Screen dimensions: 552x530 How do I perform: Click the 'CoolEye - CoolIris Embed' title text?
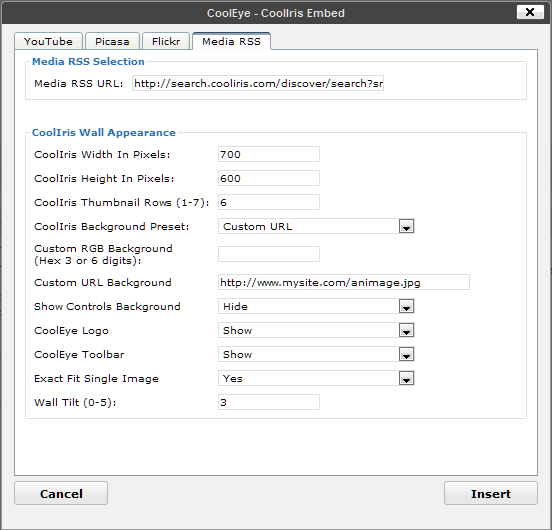276,13
